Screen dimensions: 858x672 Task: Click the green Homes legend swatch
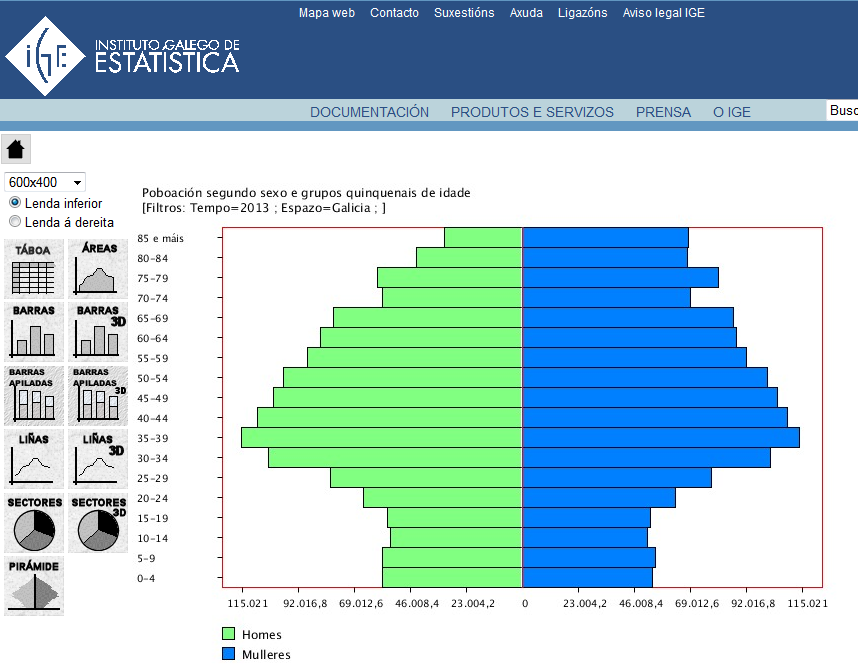[x=229, y=634]
